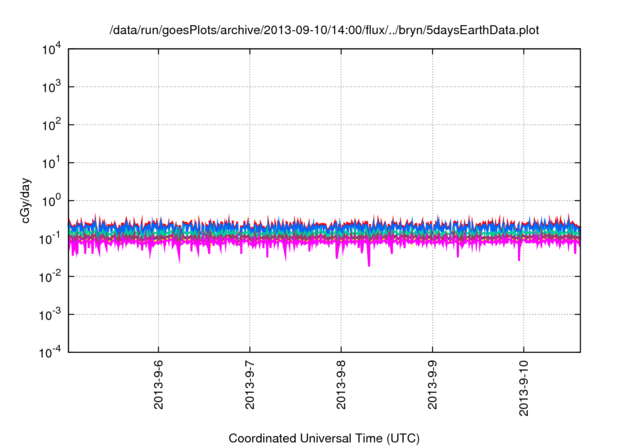Click the 2013-9-9 date tick label
The height and width of the screenshot is (448, 640).
click(433, 384)
